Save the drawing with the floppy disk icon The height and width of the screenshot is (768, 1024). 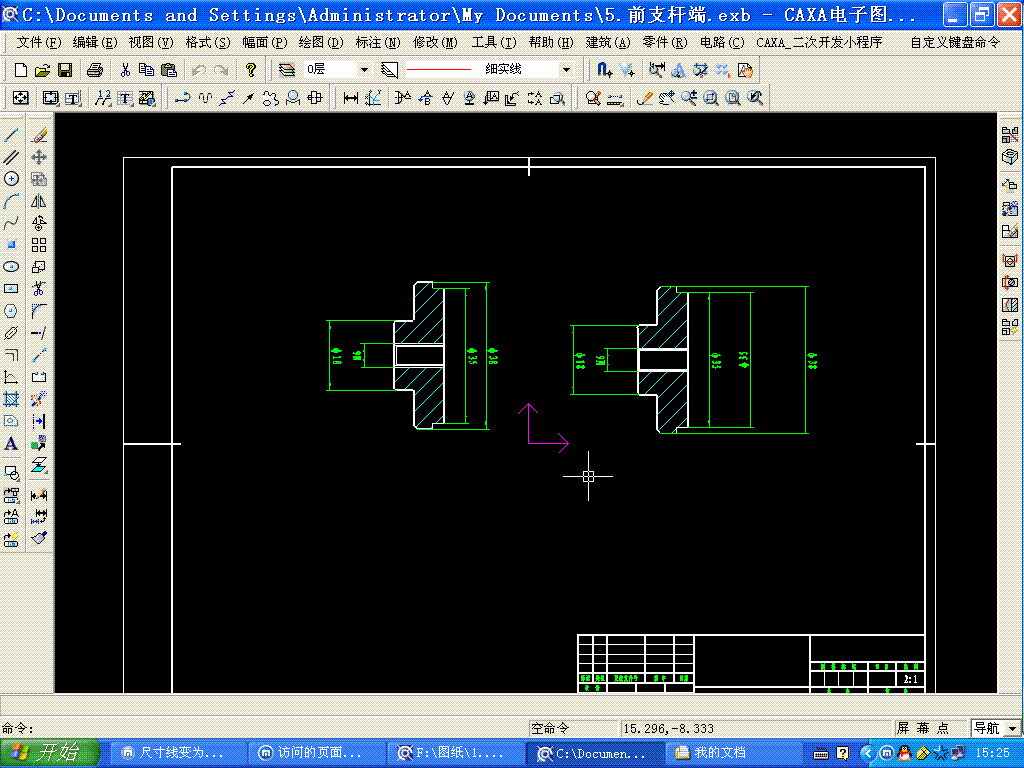coord(65,70)
